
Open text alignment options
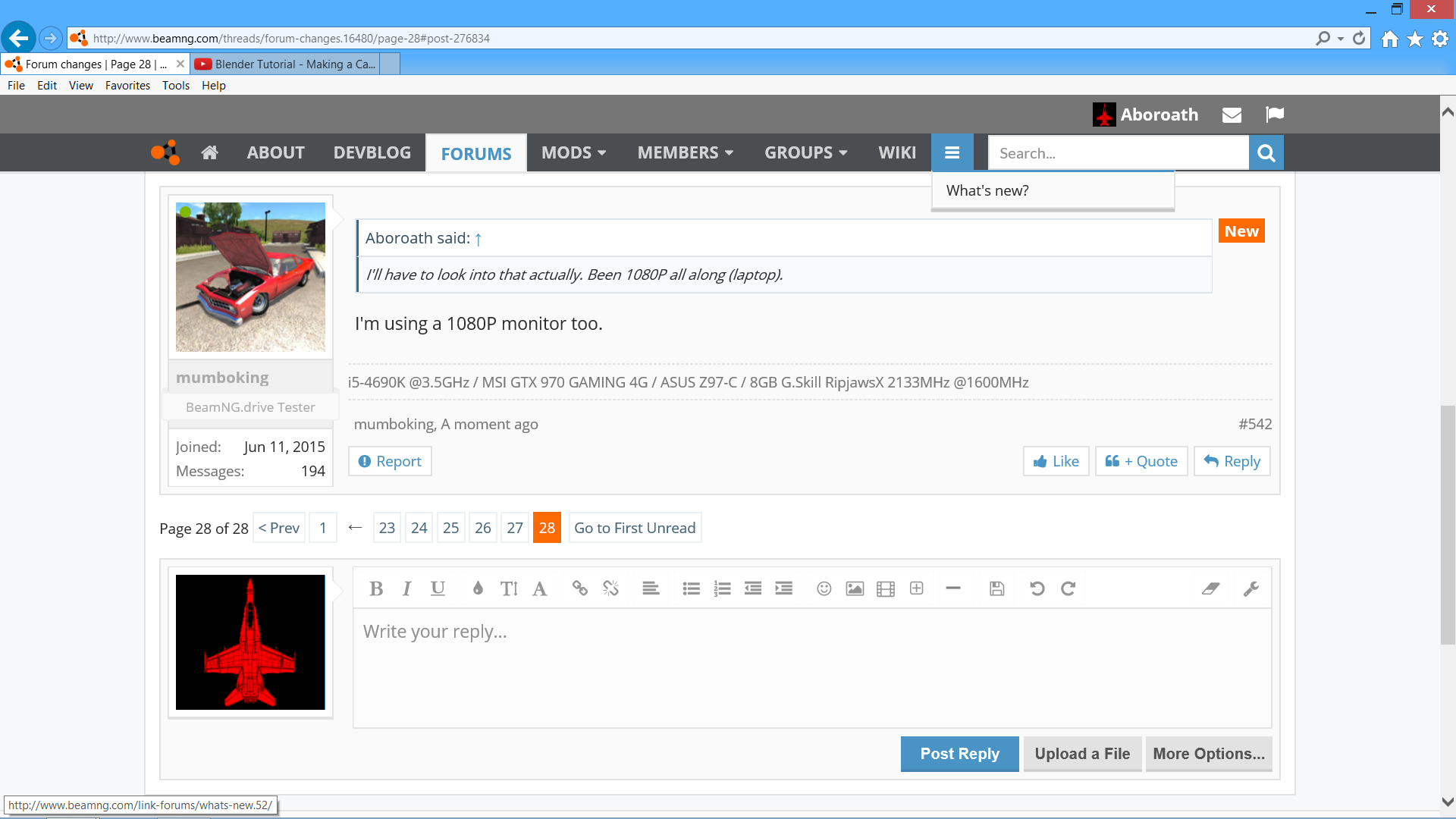point(651,588)
